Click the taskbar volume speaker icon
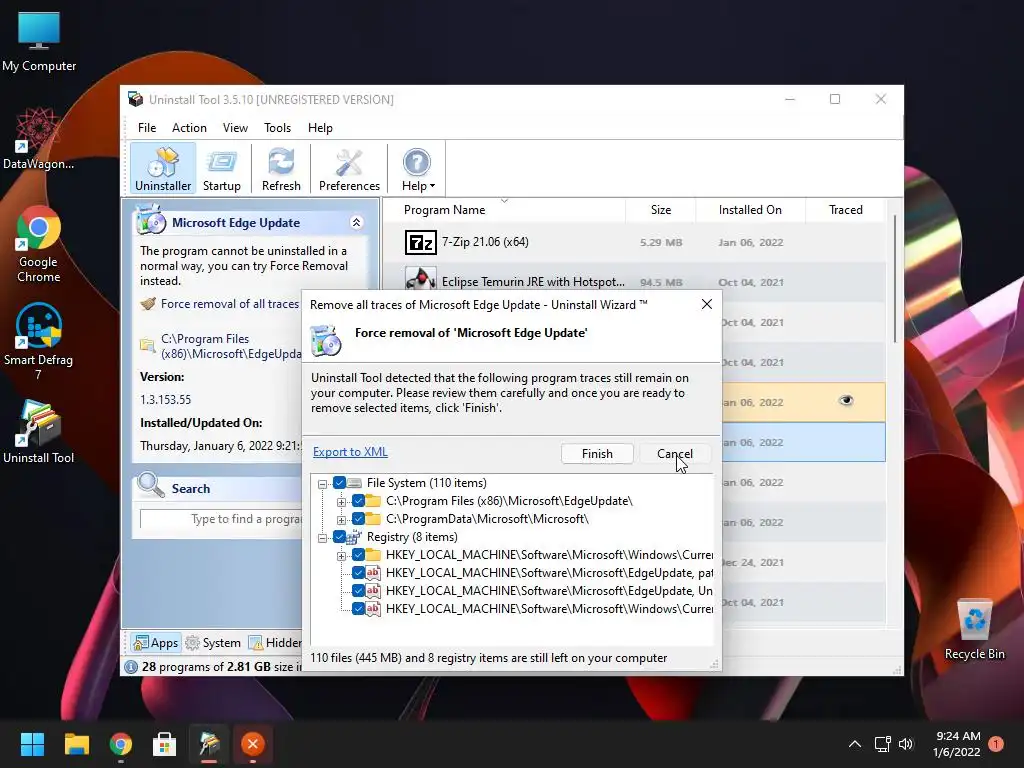Viewport: 1024px width, 768px height. tap(906, 744)
